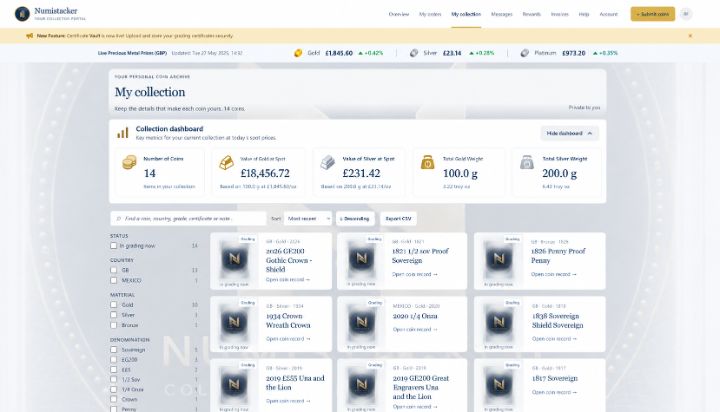Tick the MEXICO country checkbox

[x=113, y=280]
